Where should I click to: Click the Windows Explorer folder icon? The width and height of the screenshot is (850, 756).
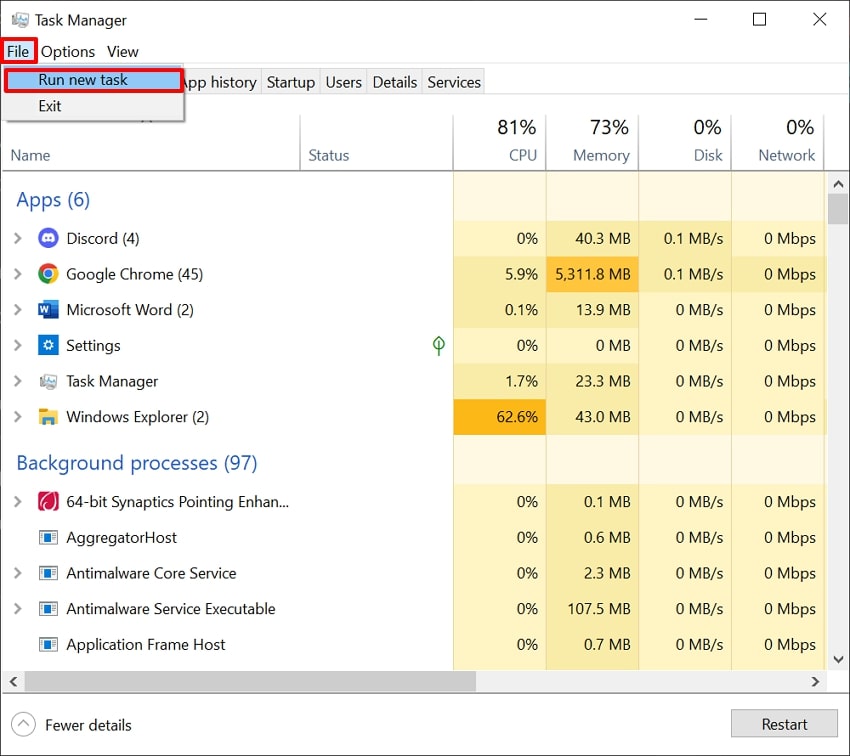click(48, 417)
